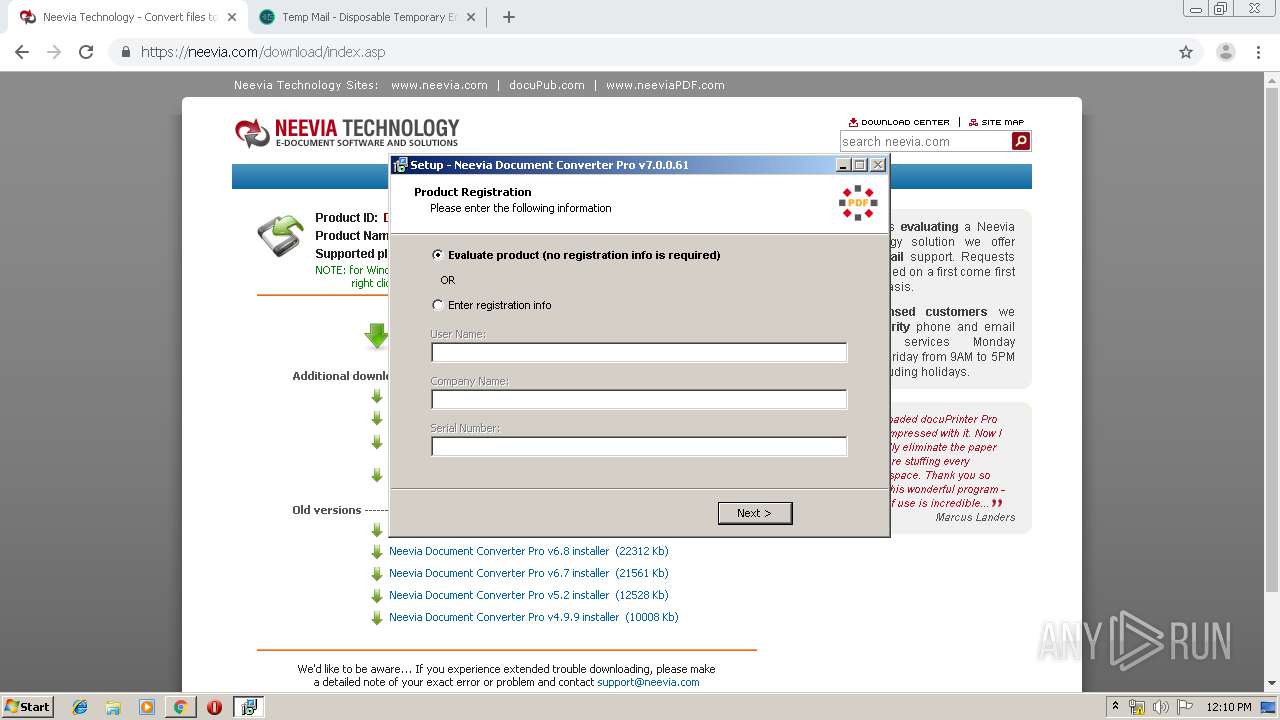Click red Opera-style taskbar icon
The image size is (1280, 720).
point(214,707)
